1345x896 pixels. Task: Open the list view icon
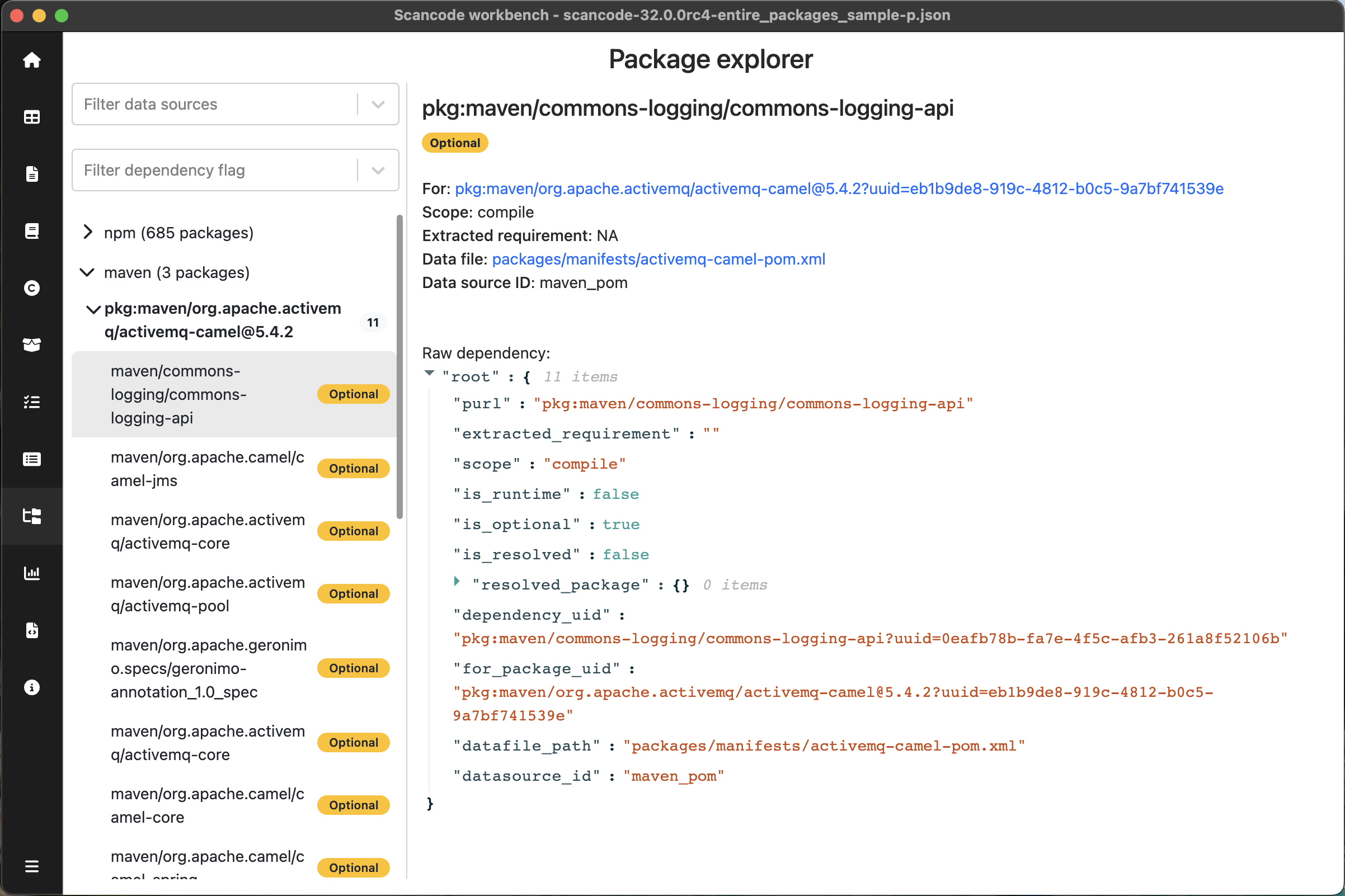pyautogui.click(x=32, y=459)
